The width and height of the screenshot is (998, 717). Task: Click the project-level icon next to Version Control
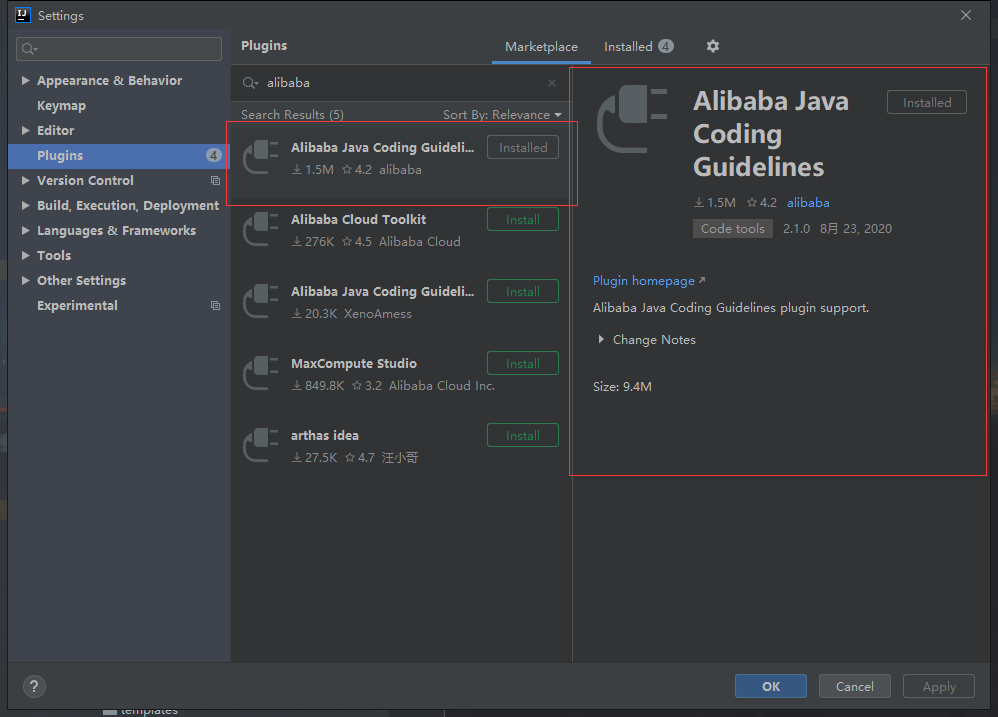tap(215, 181)
